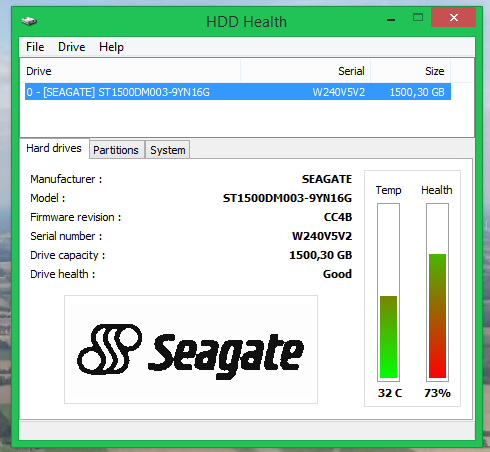Switch to the Partitions tab
Image resolution: width=490 pixels, height=452 pixels.
click(x=116, y=150)
